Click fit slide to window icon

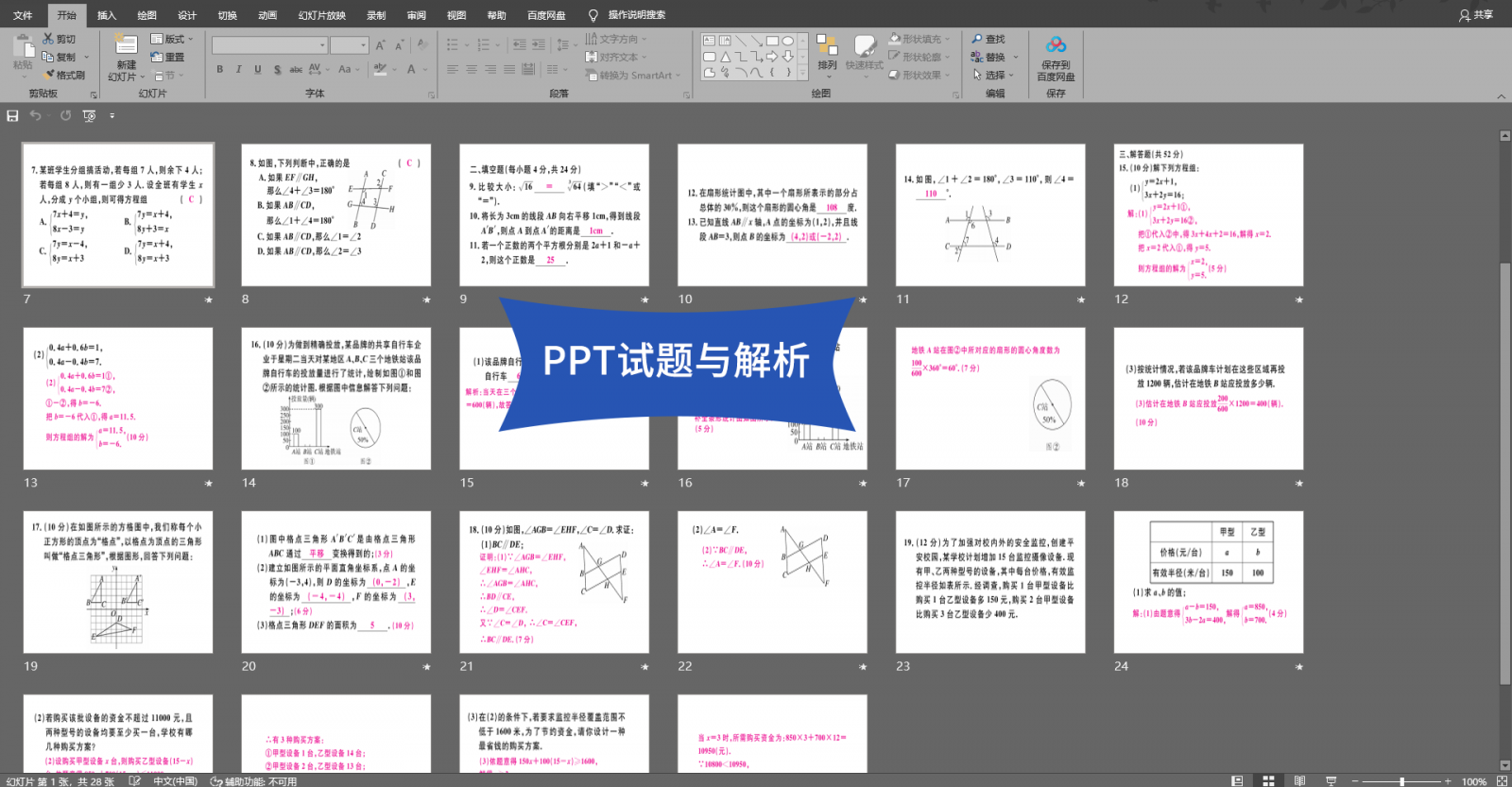click(1500, 780)
